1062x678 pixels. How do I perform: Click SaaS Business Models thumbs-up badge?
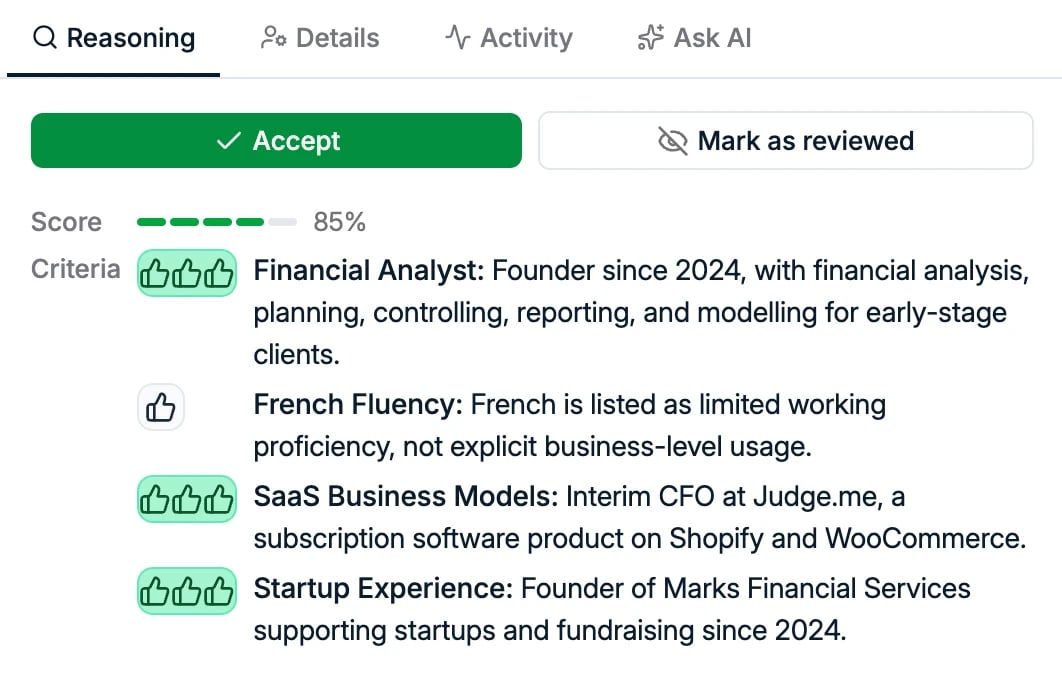(x=187, y=499)
